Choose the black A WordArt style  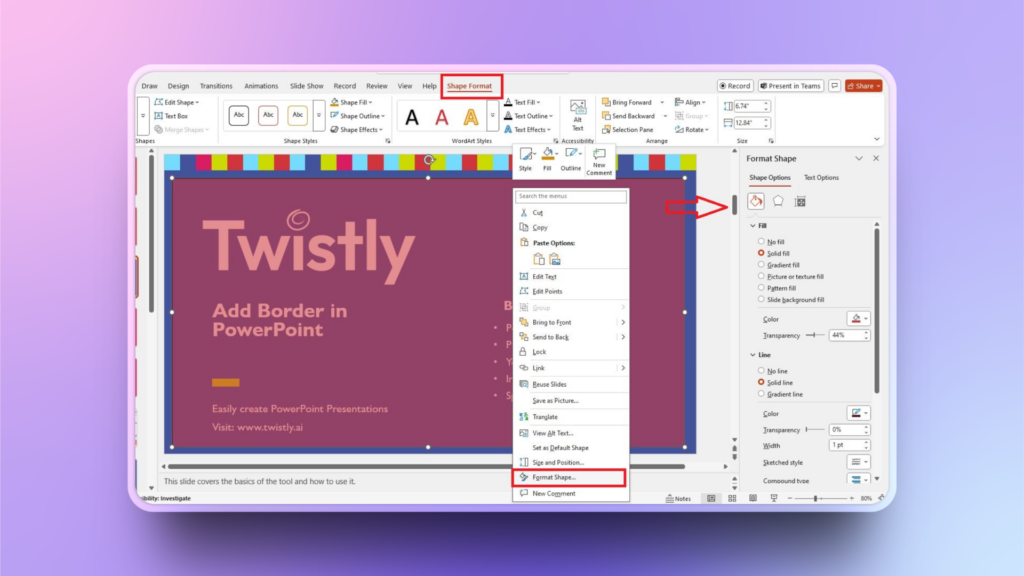412,118
